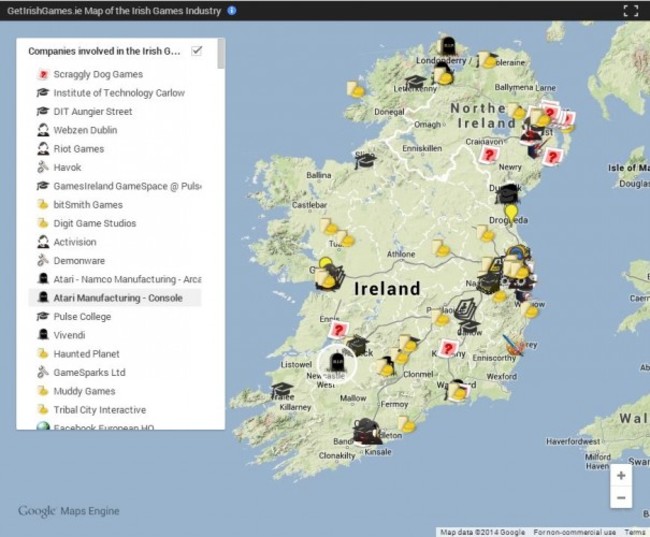Enter fullscreen with the top-right icon

point(631,11)
